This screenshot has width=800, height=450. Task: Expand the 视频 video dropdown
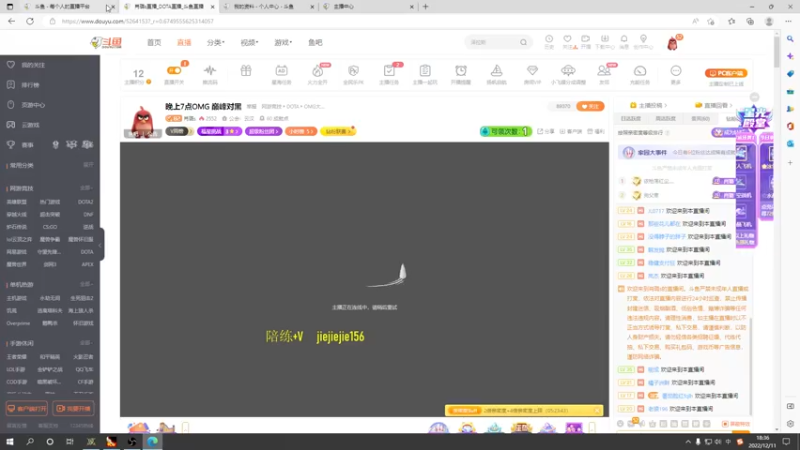click(249, 42)
